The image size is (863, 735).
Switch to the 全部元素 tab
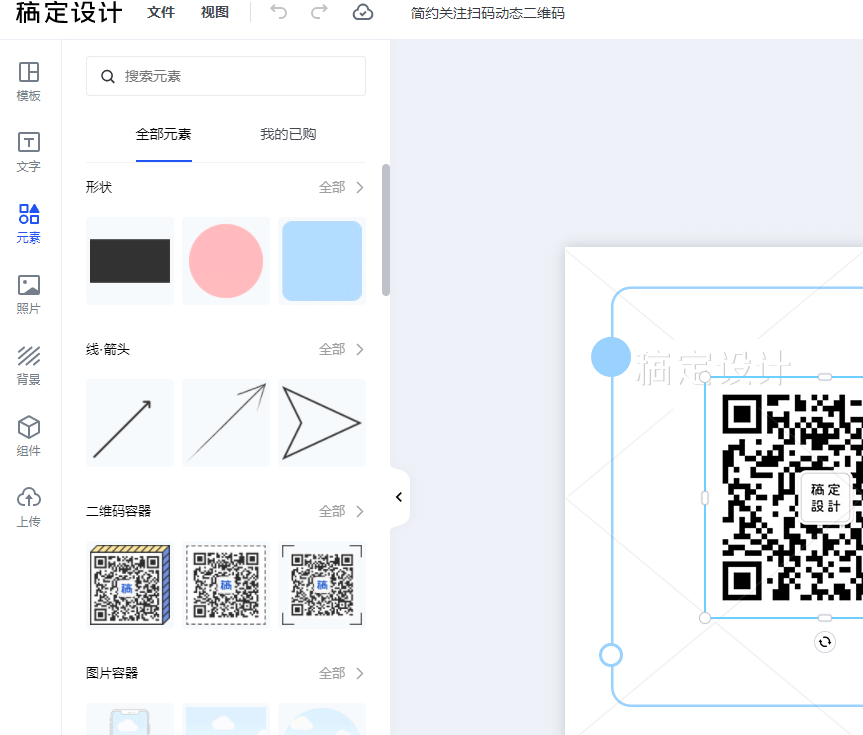tap(163, 134)
